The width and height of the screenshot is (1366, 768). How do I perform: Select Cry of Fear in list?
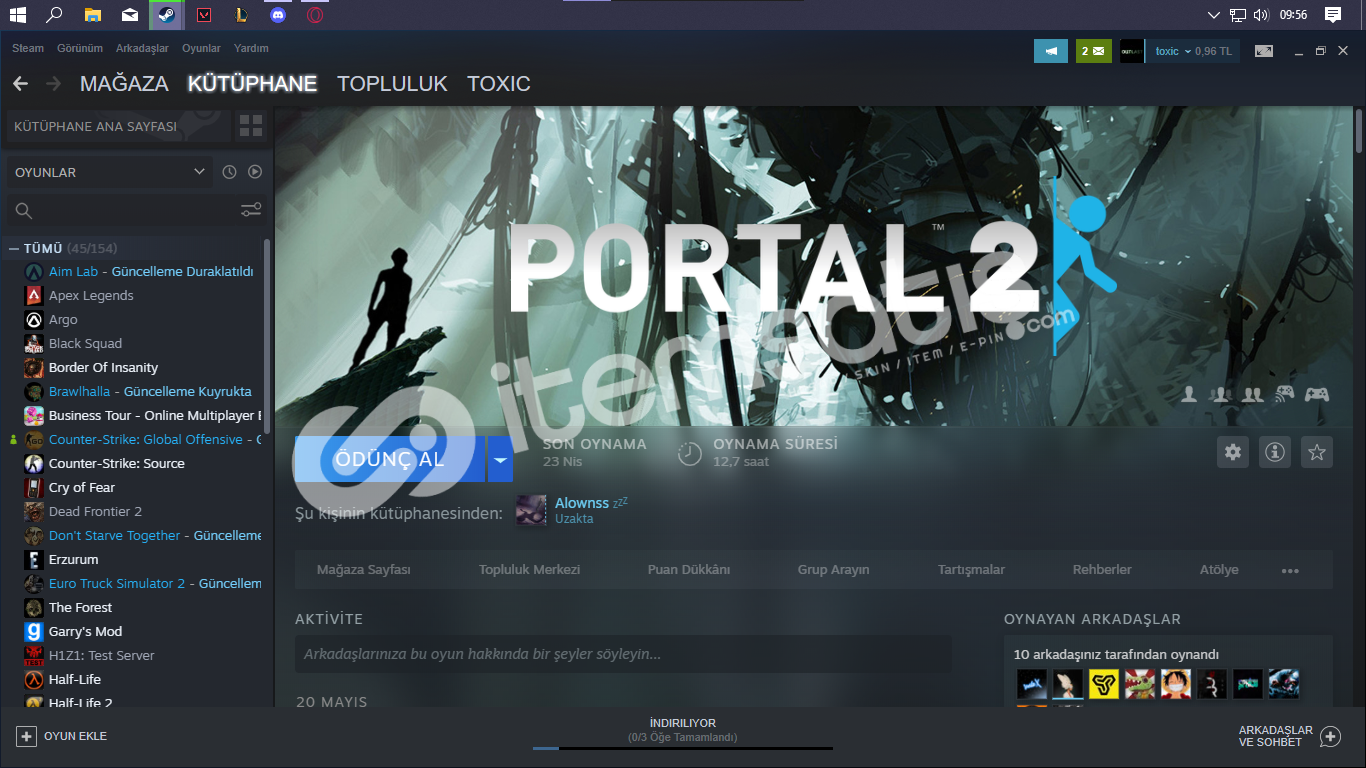[82, 487]
